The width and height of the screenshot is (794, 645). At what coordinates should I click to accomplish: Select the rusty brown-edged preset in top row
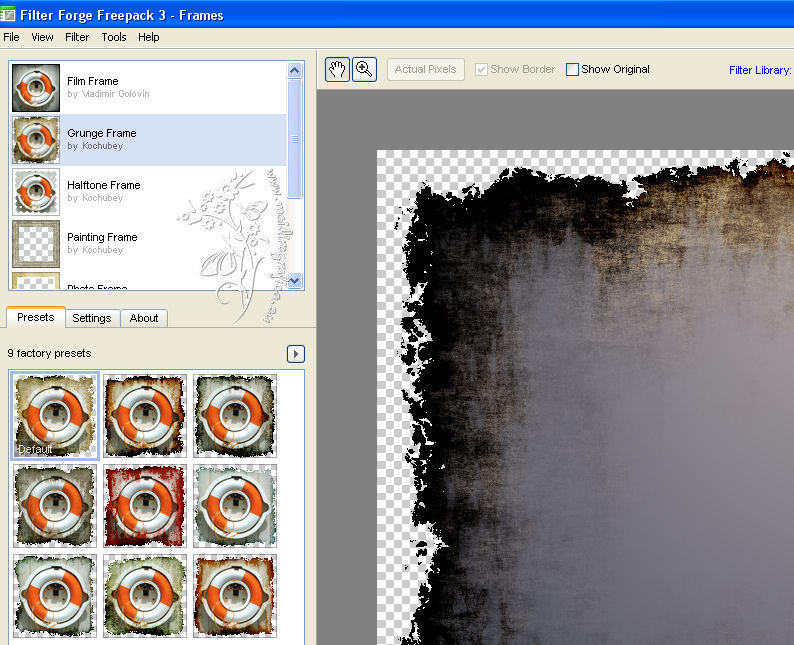tap(145, 416)
